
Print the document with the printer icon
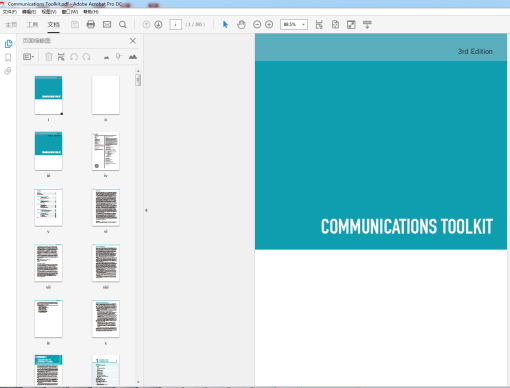(x=91, y=24)
